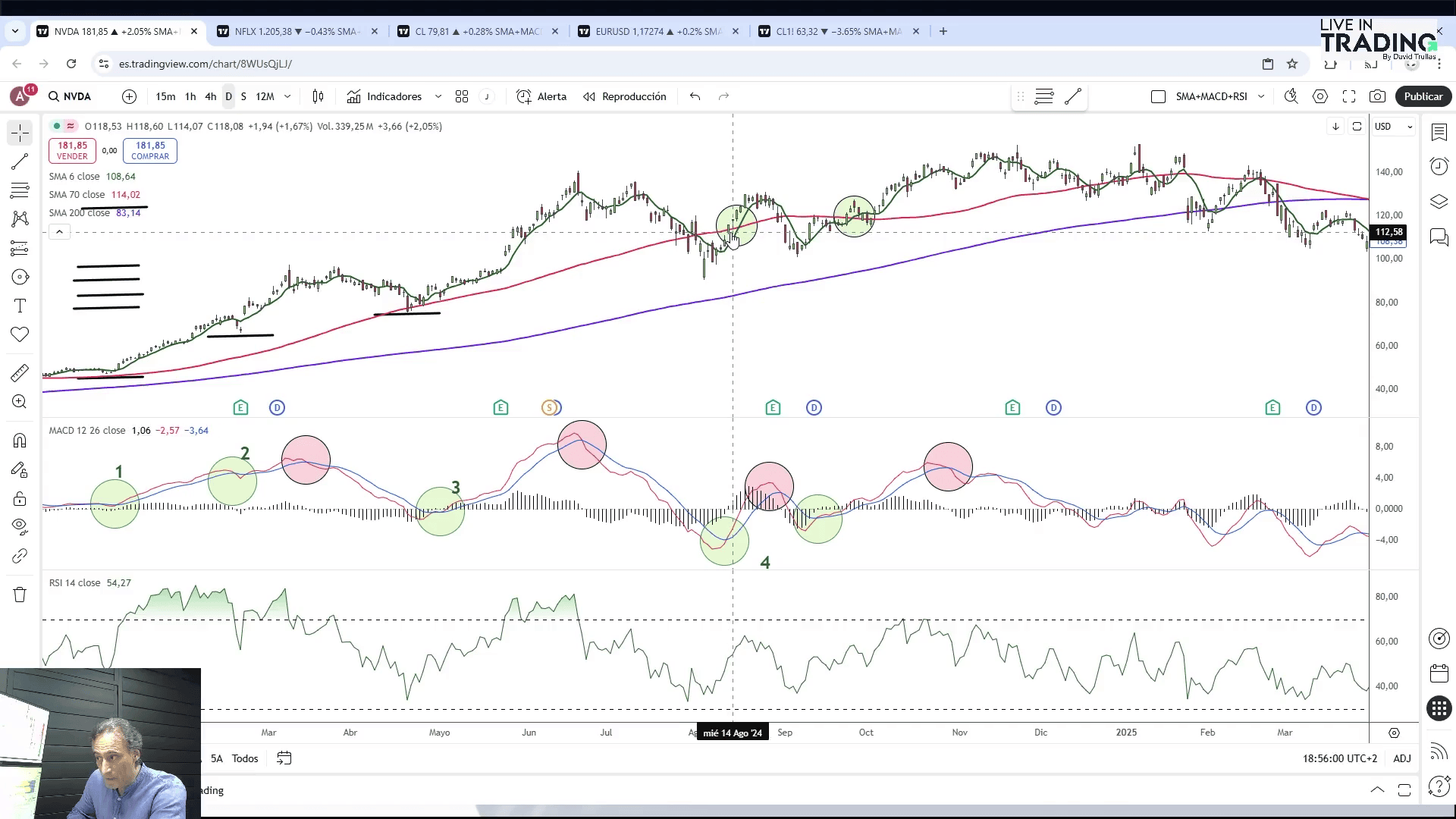Select the crosshair cursor tool
Screen dimensions: 1456x819
click(x=20, y=133)
